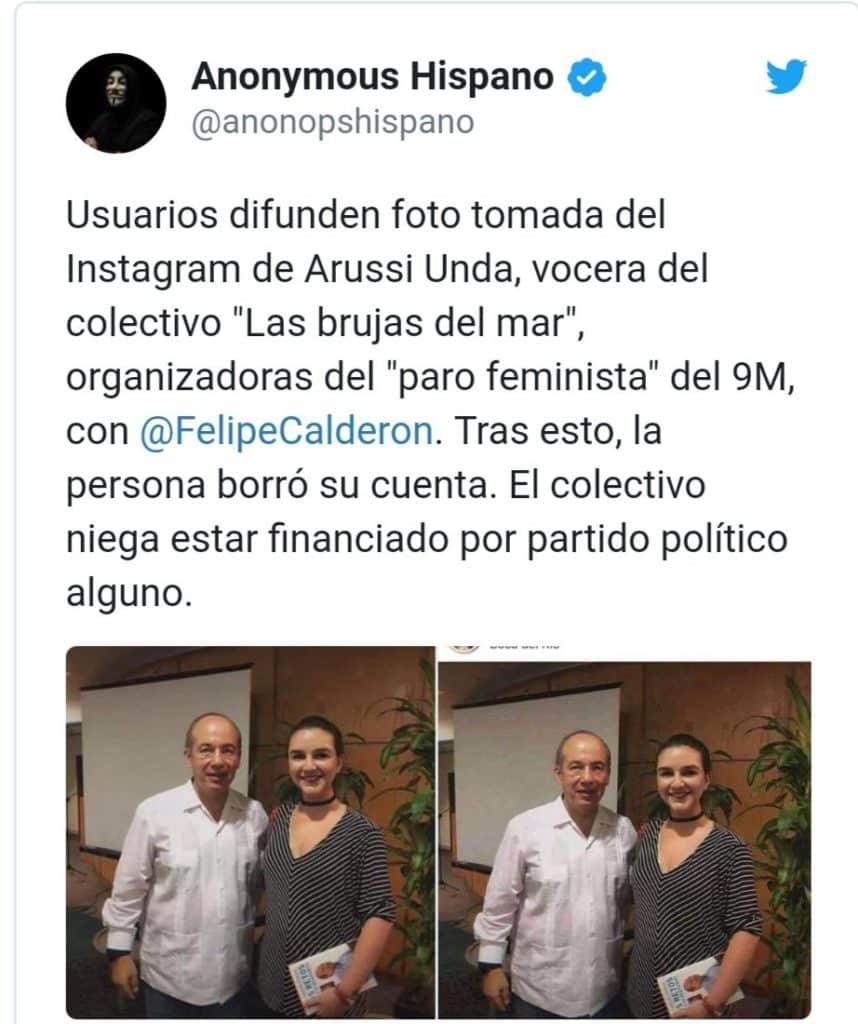This screenshot has width=858, height=1024.
Task: Open the @anonopshispano handle
Action: tap(333, 122)
